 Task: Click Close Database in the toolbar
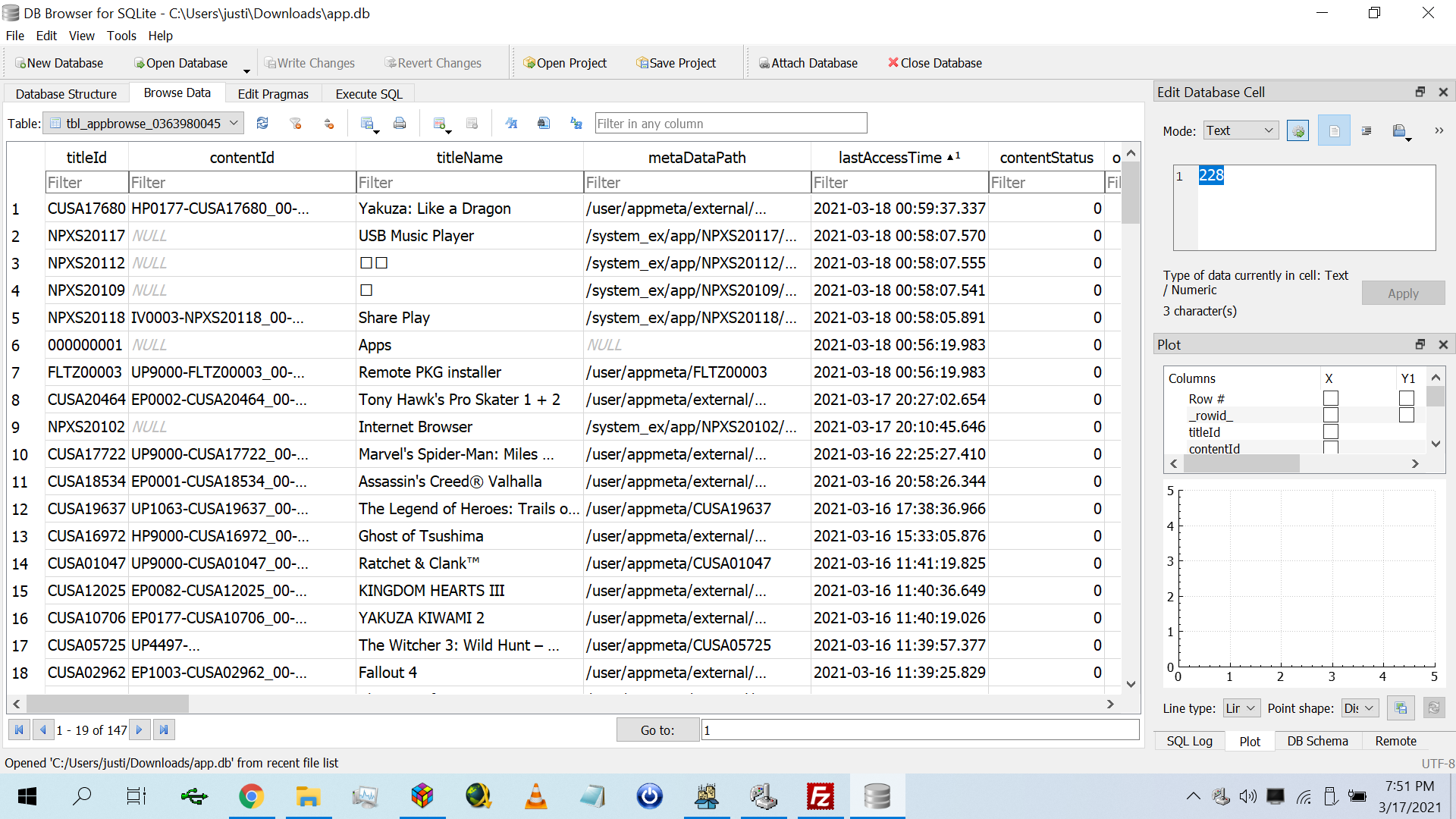[x=935, y=63]
